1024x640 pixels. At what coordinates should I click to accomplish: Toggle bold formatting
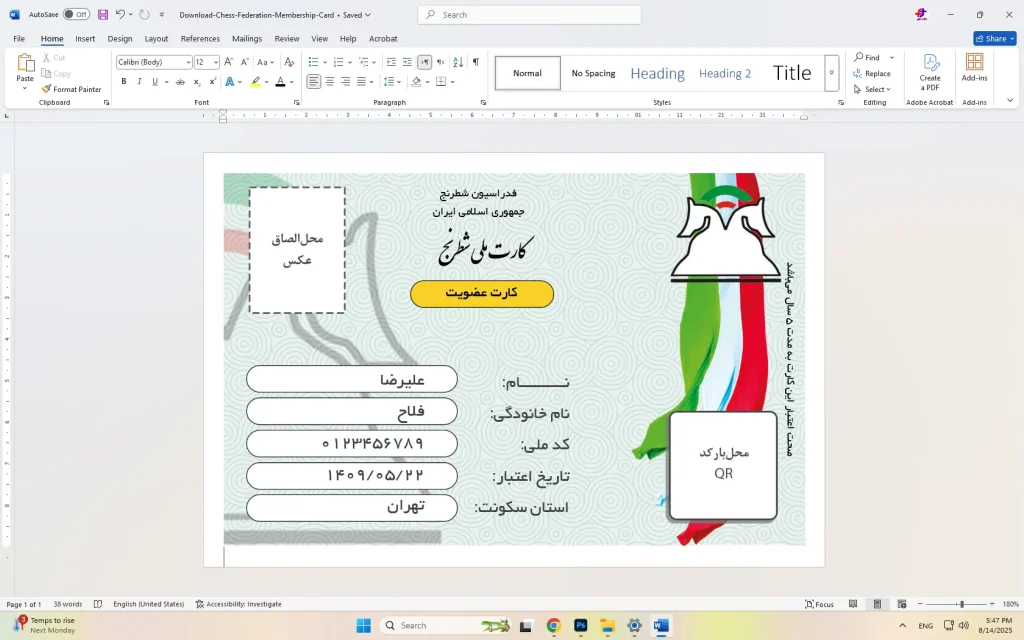tap(123, 82)
